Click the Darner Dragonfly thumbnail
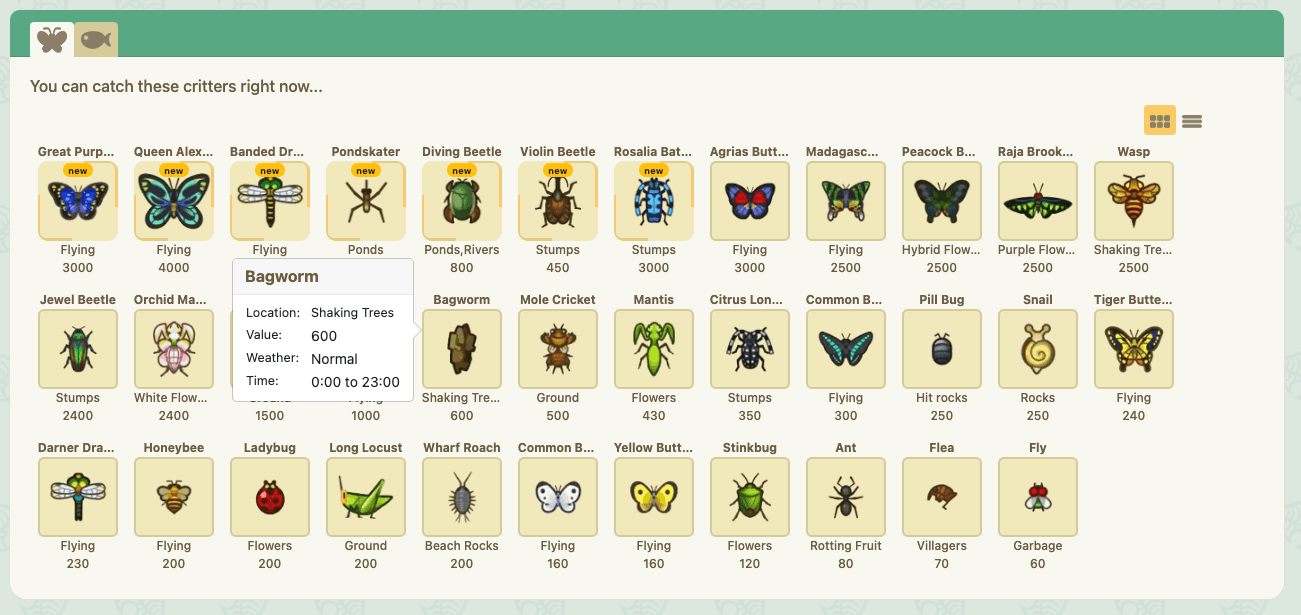 tap(77, 496)
